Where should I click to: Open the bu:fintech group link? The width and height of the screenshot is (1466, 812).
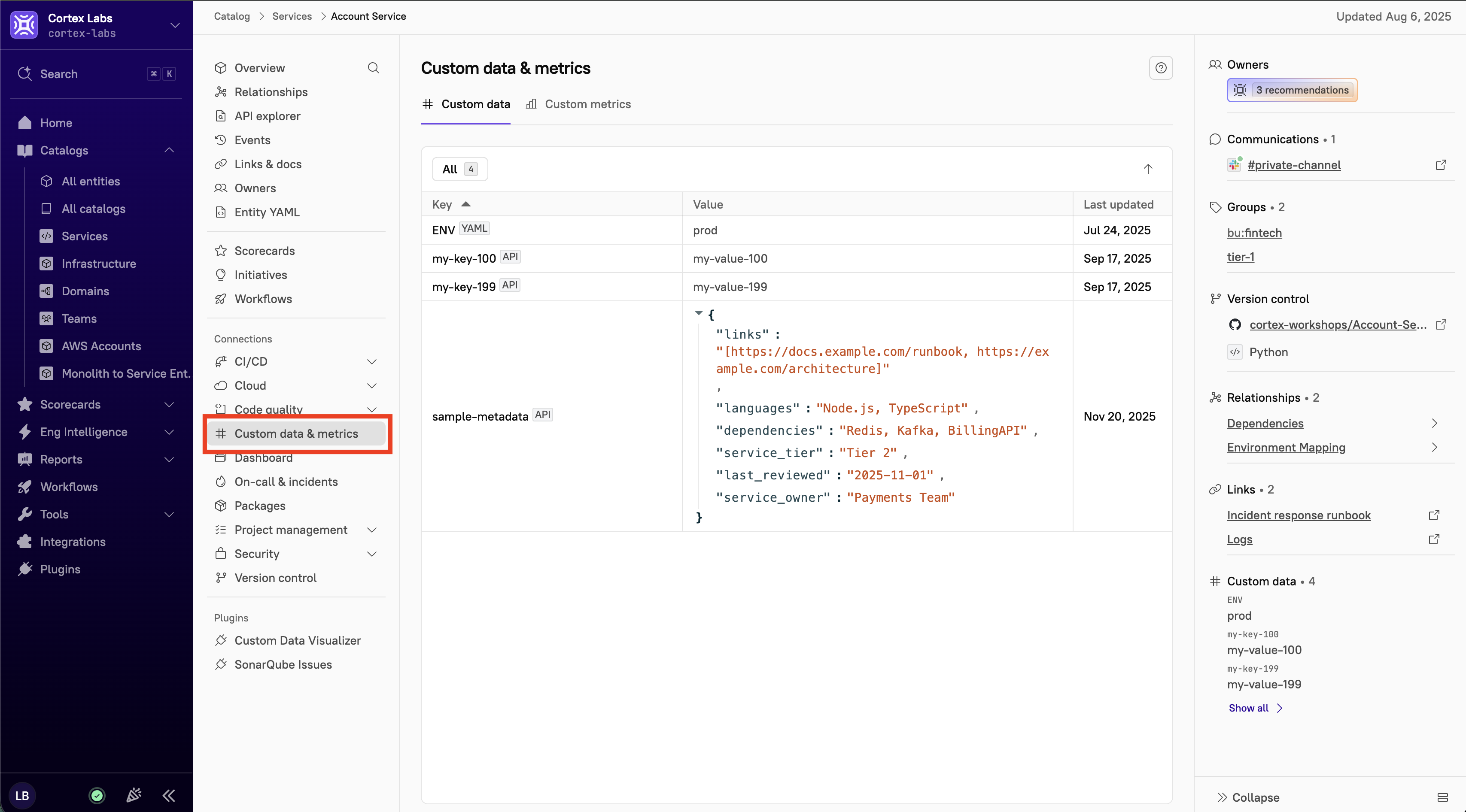point(1254,233)
